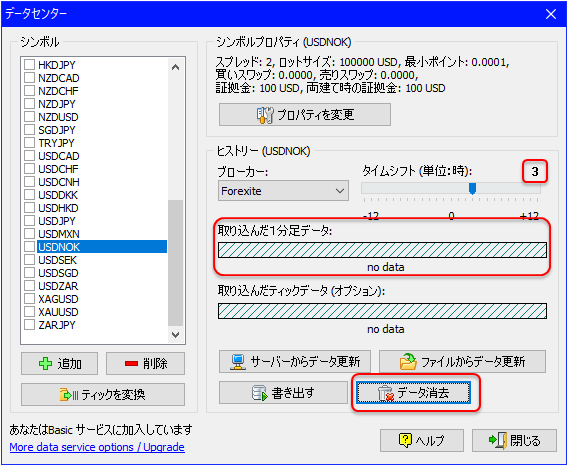The image size is (568, 466).
Task: Check the NZDUSD checkbox
Action: point(29,117)
